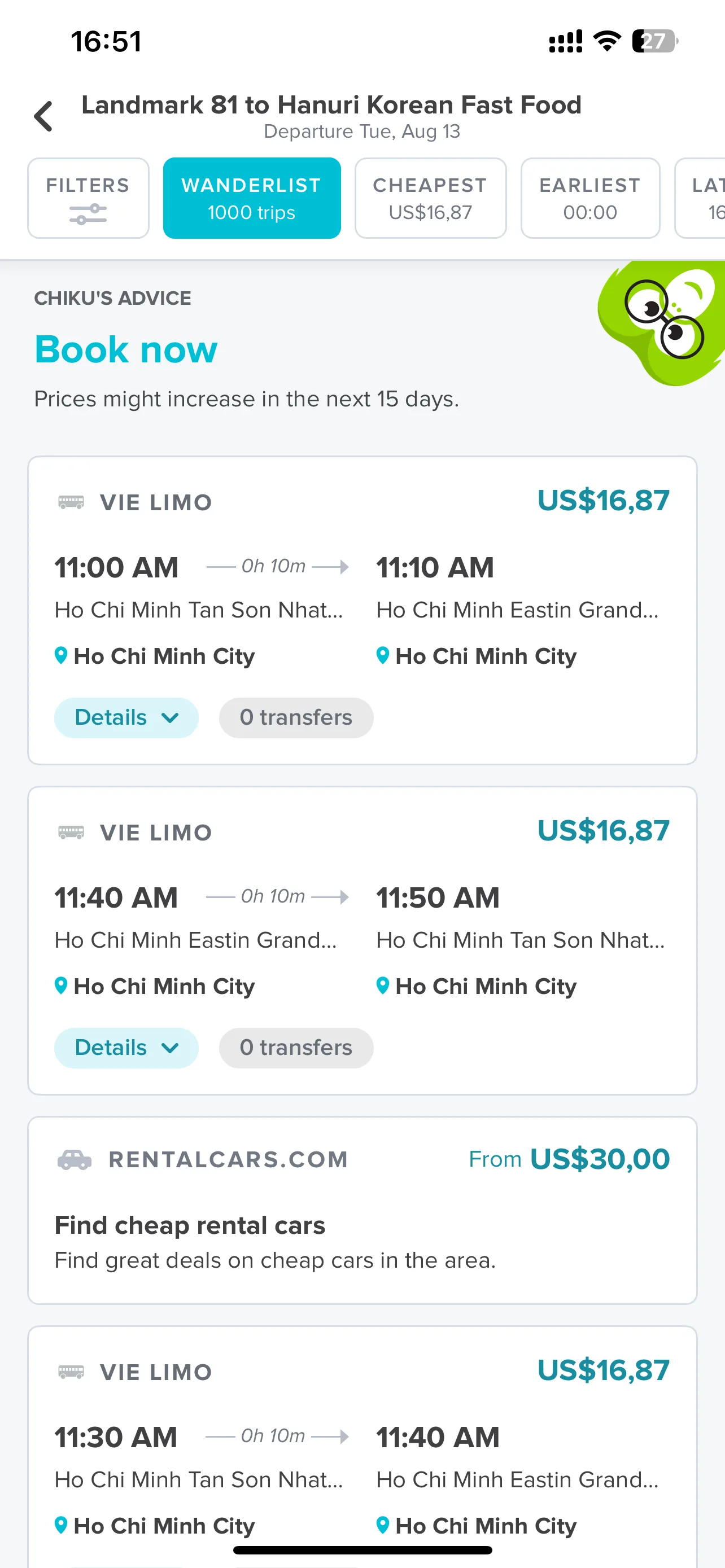Select the partially visible Latest tab

click(701, 198)
